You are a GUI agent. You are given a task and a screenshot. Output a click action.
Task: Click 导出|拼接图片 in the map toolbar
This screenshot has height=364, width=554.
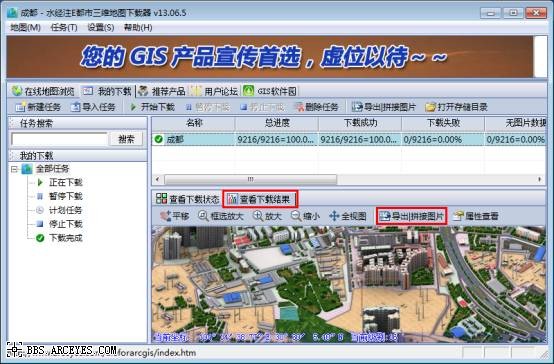(412, 216)
